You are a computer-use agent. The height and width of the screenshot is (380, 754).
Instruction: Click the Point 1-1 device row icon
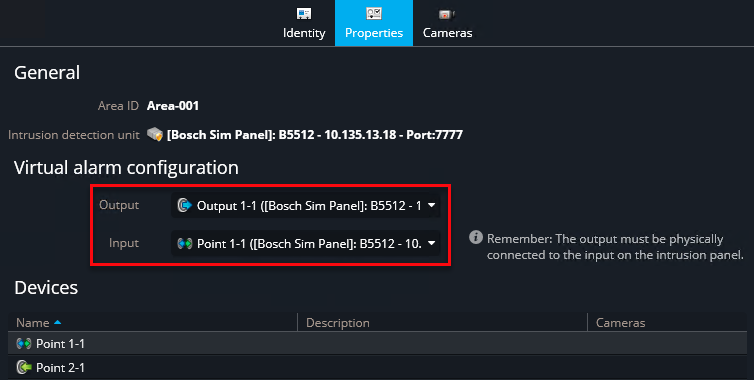(24, 343)
